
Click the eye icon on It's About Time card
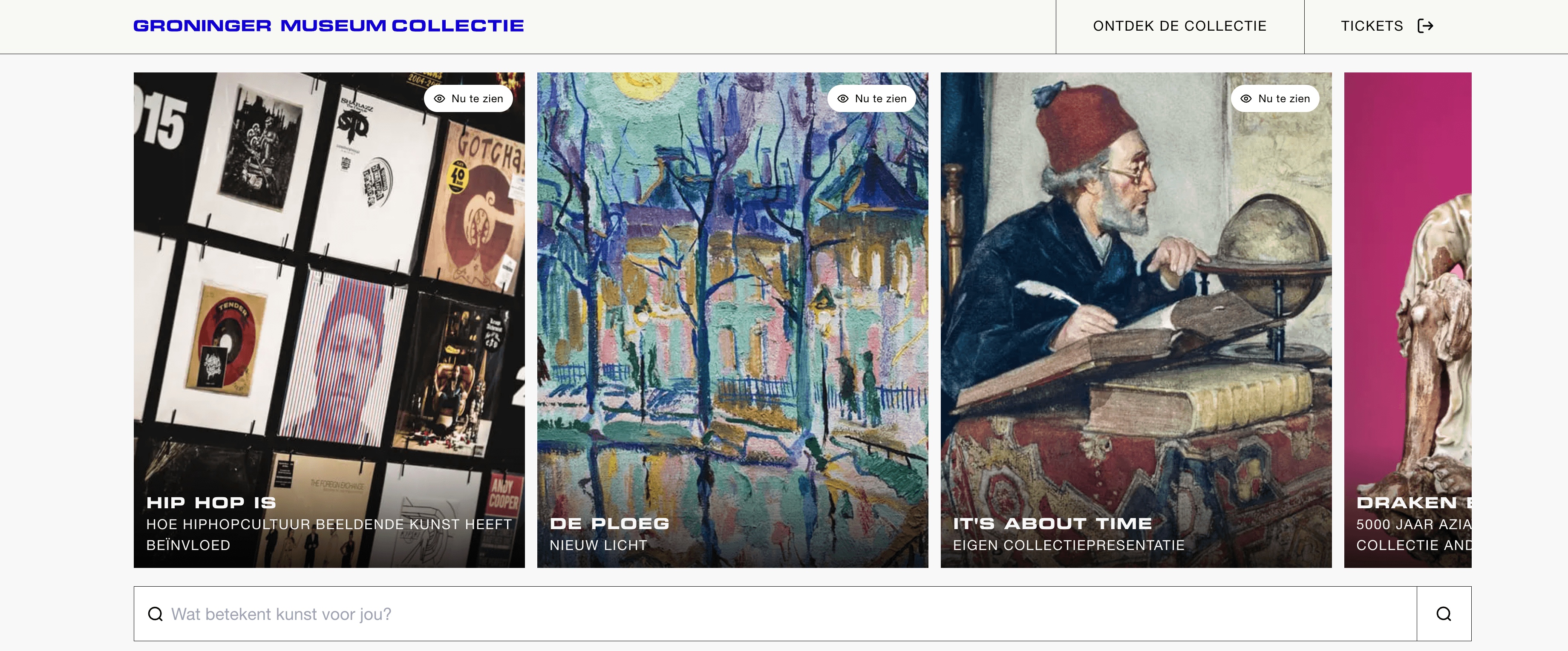pyautogui.click(x=1246, y=98)
